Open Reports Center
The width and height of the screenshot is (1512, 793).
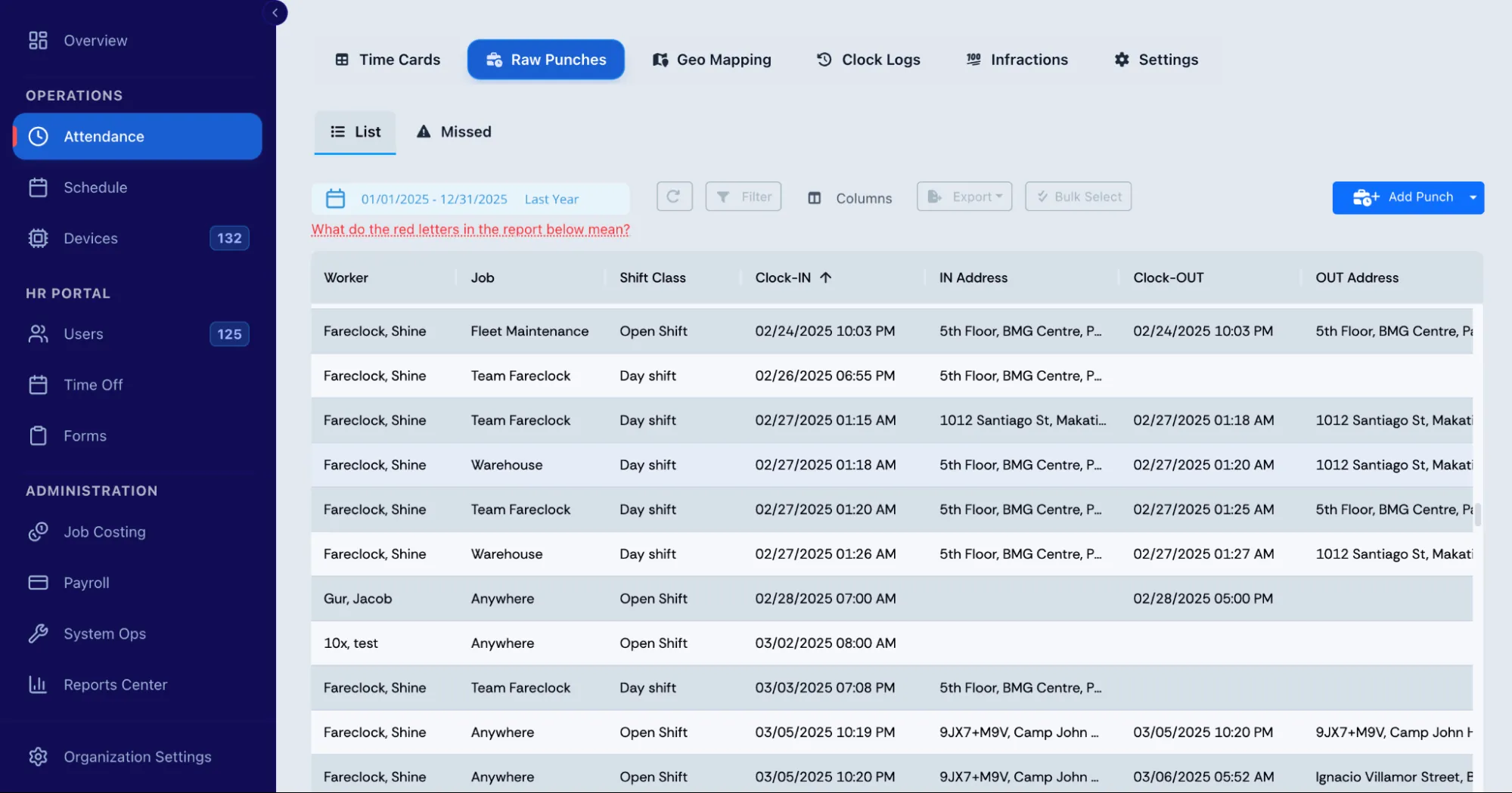[x=138, y=685]
